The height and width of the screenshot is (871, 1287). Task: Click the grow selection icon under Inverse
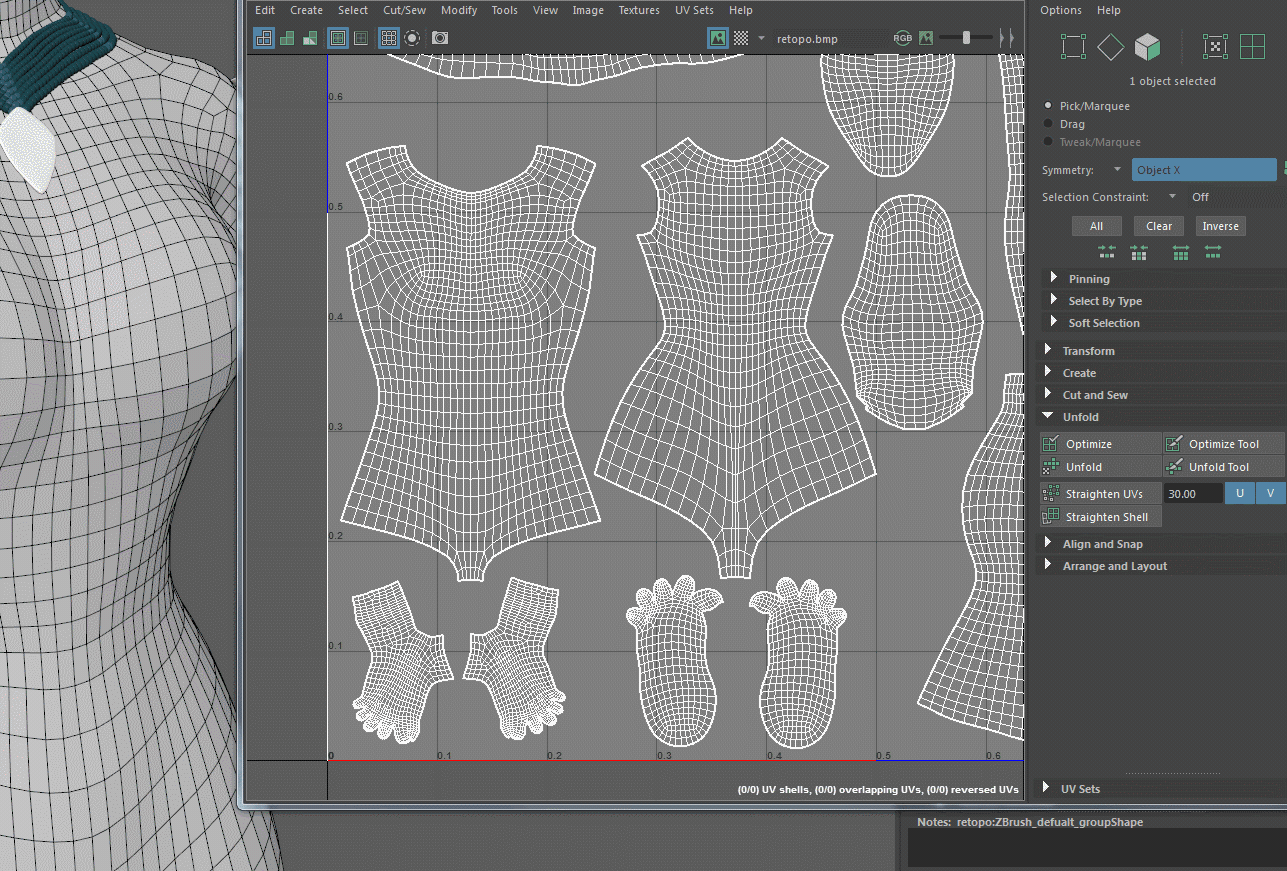point(1181,253)
